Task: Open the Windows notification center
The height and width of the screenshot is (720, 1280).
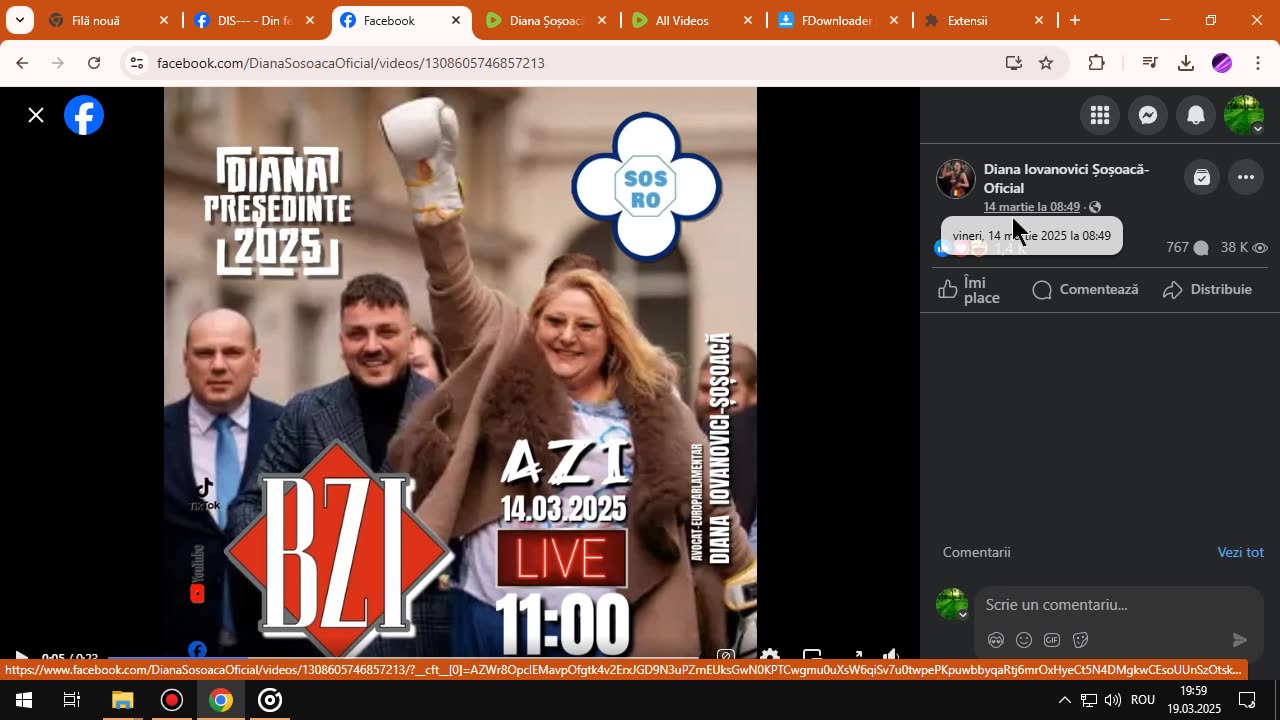Action: click(1247, 700)
